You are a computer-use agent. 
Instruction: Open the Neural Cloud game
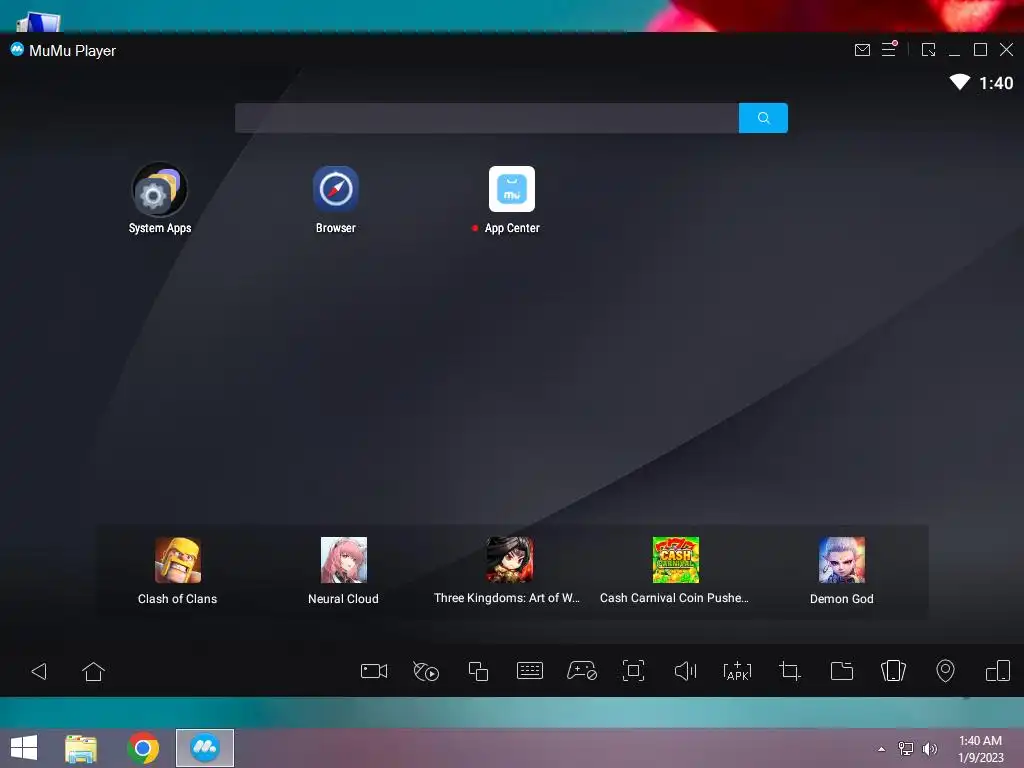tap(344, 560)
